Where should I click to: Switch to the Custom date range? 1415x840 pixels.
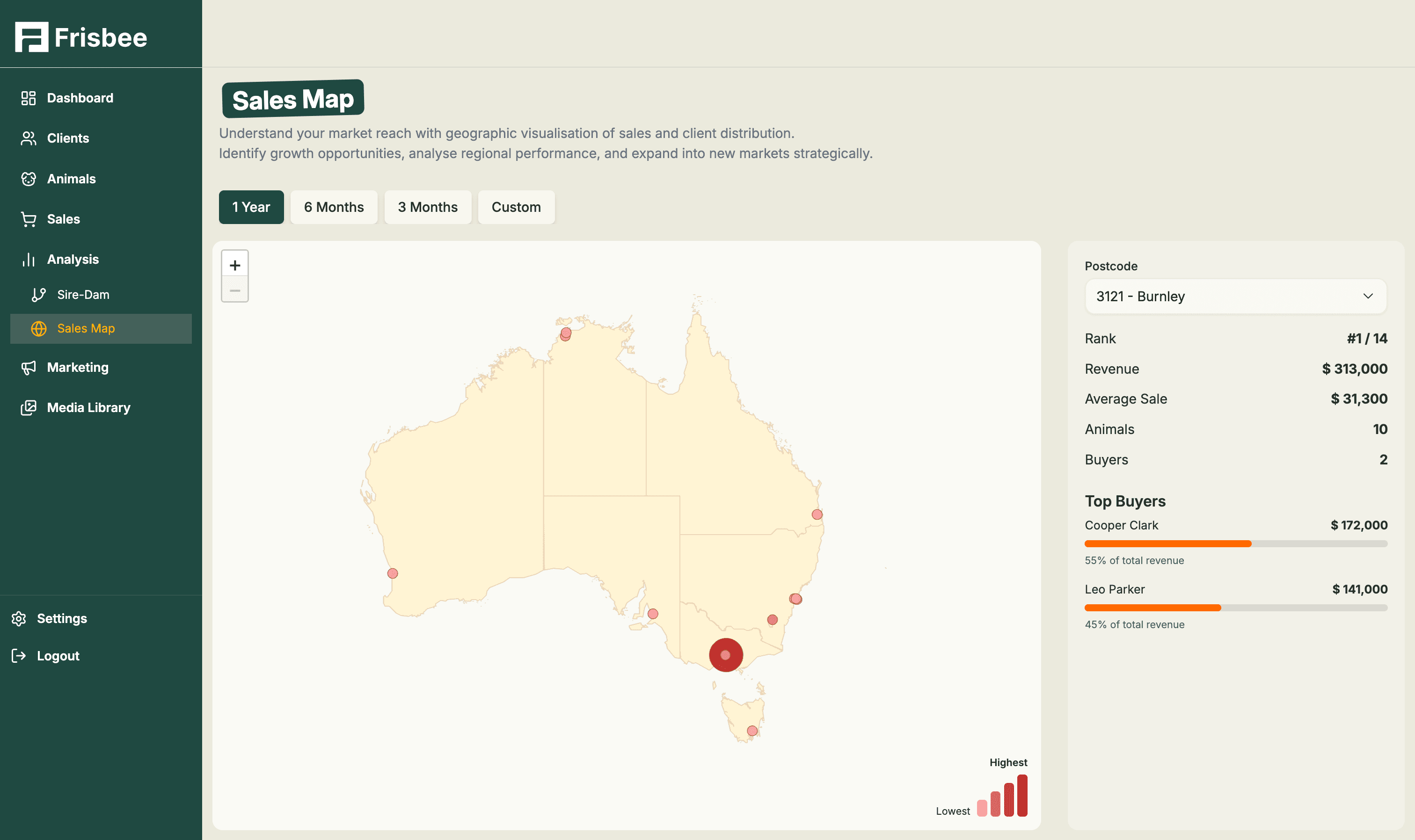tap(516, 207)
